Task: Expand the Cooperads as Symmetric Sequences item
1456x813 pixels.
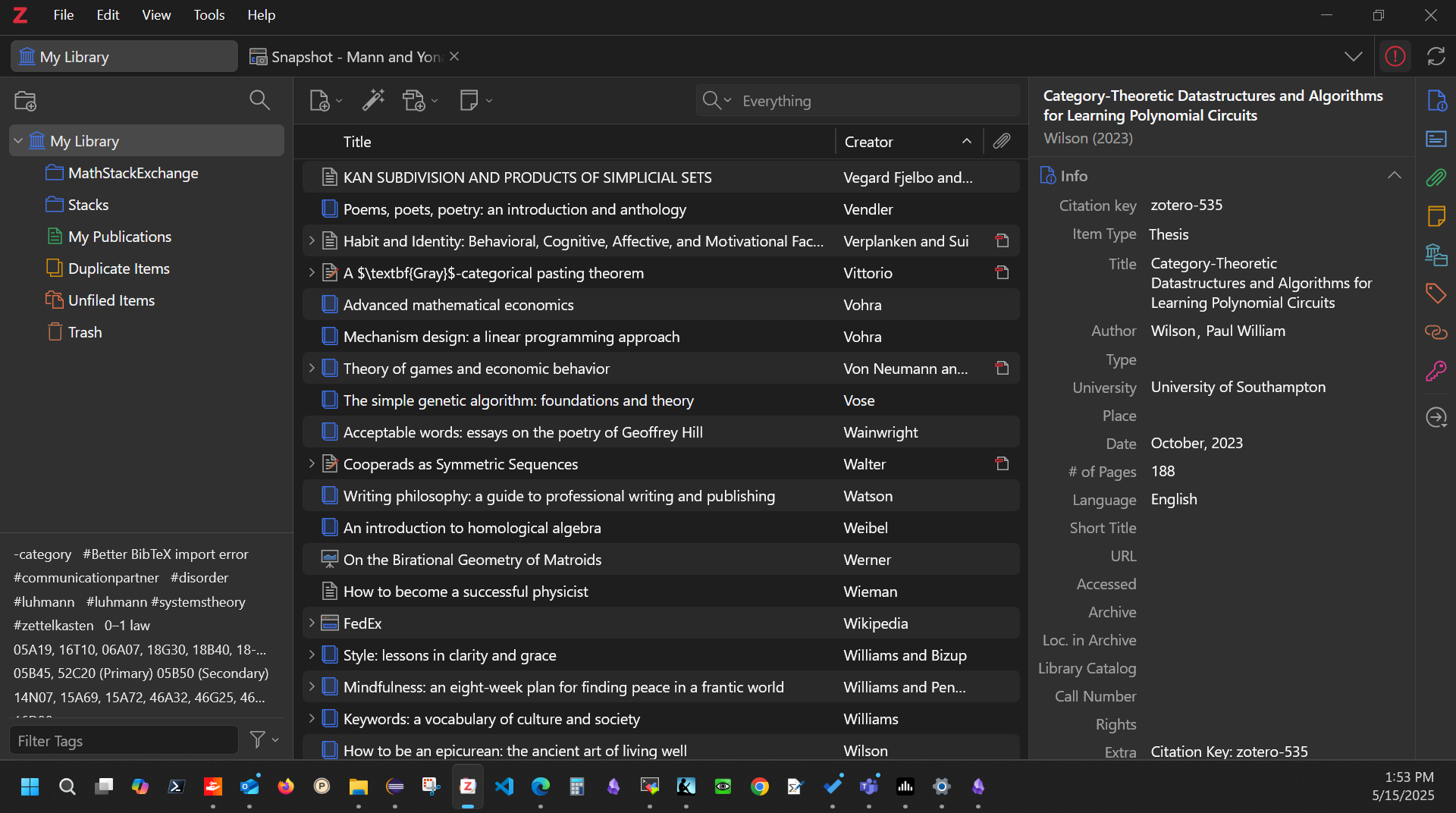Action: click(x=311, y=463)
